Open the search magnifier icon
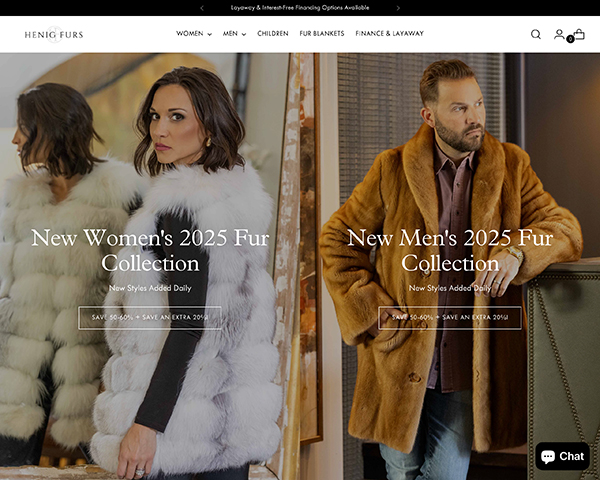Image resolution: width=600 pixels, height=480 pixels. pos(536,34)
